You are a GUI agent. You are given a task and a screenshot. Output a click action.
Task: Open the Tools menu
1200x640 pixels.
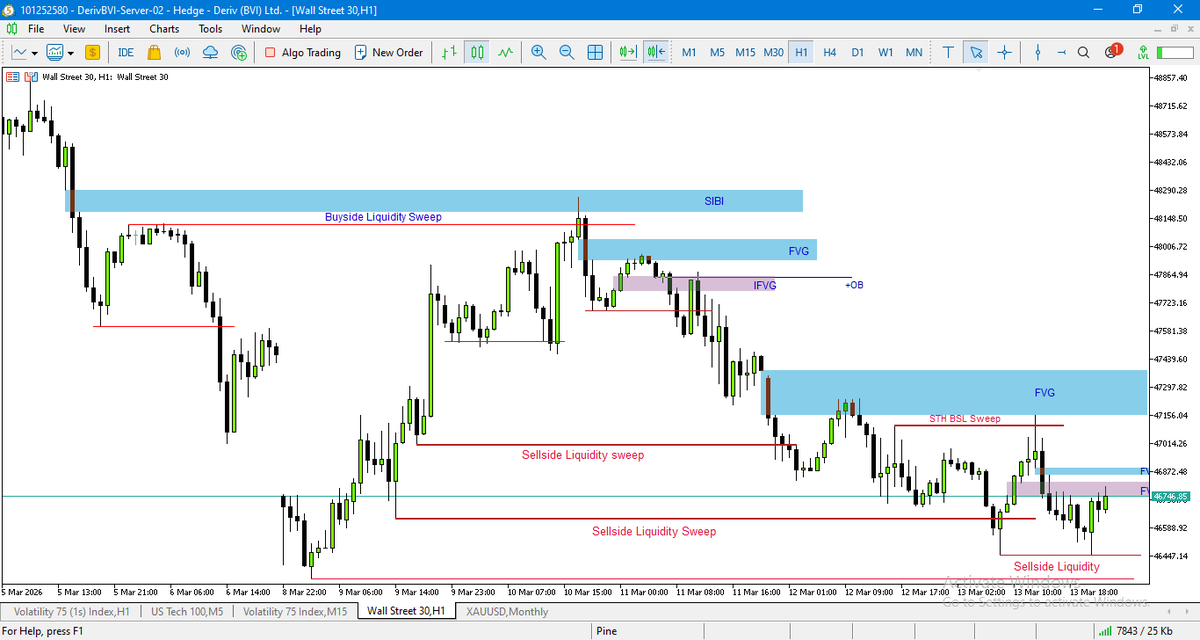[210, 29]
